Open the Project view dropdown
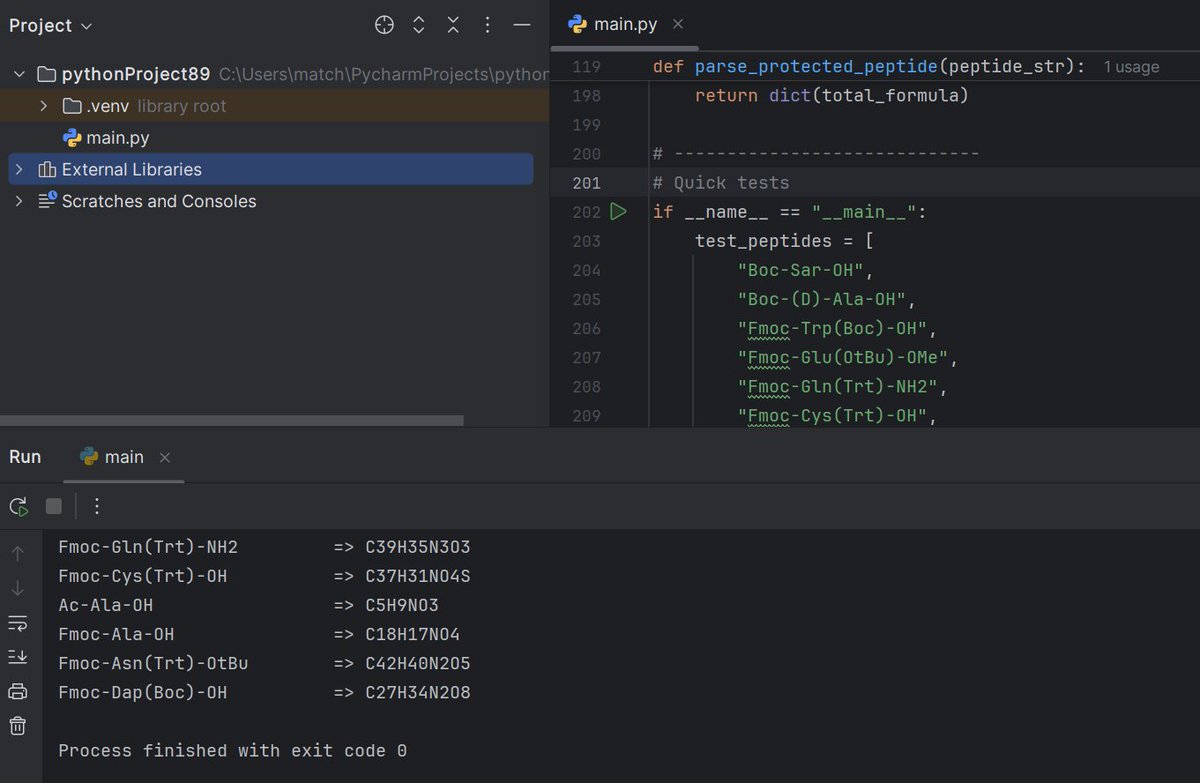 (50, 25)
